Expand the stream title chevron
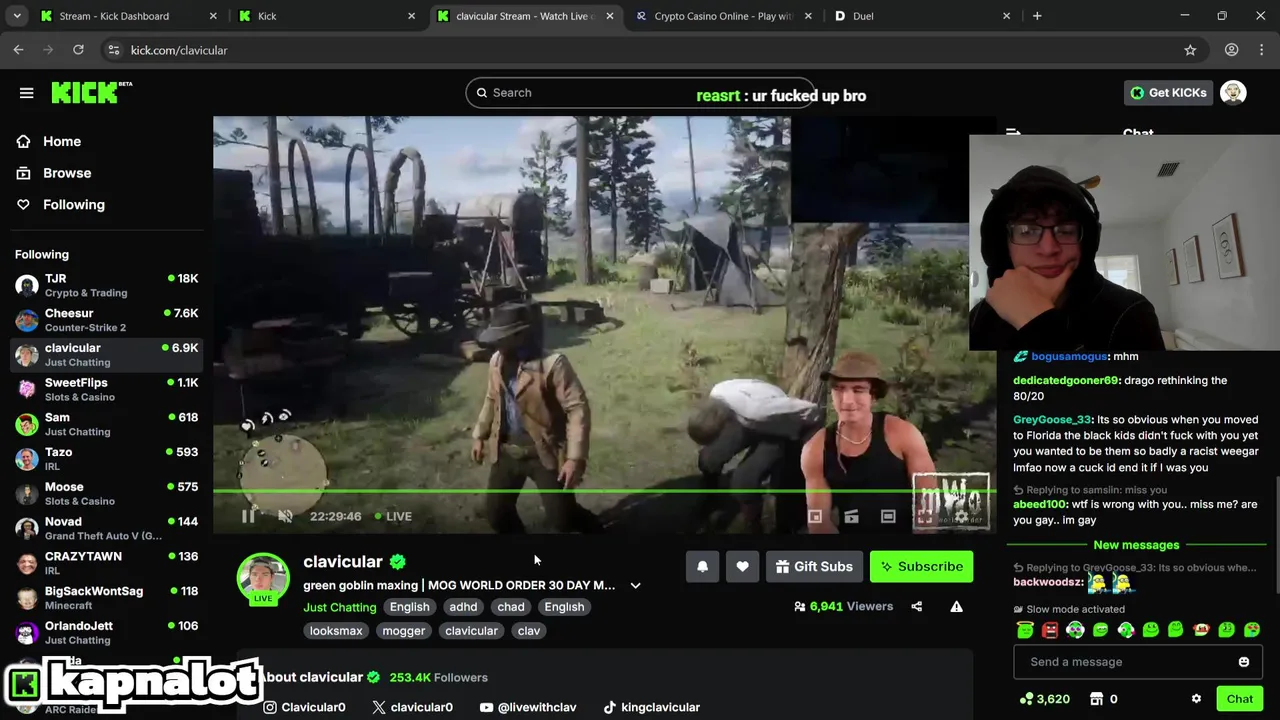The height and width of the screenshot is (720, 1280). click(x=635, y=585)
